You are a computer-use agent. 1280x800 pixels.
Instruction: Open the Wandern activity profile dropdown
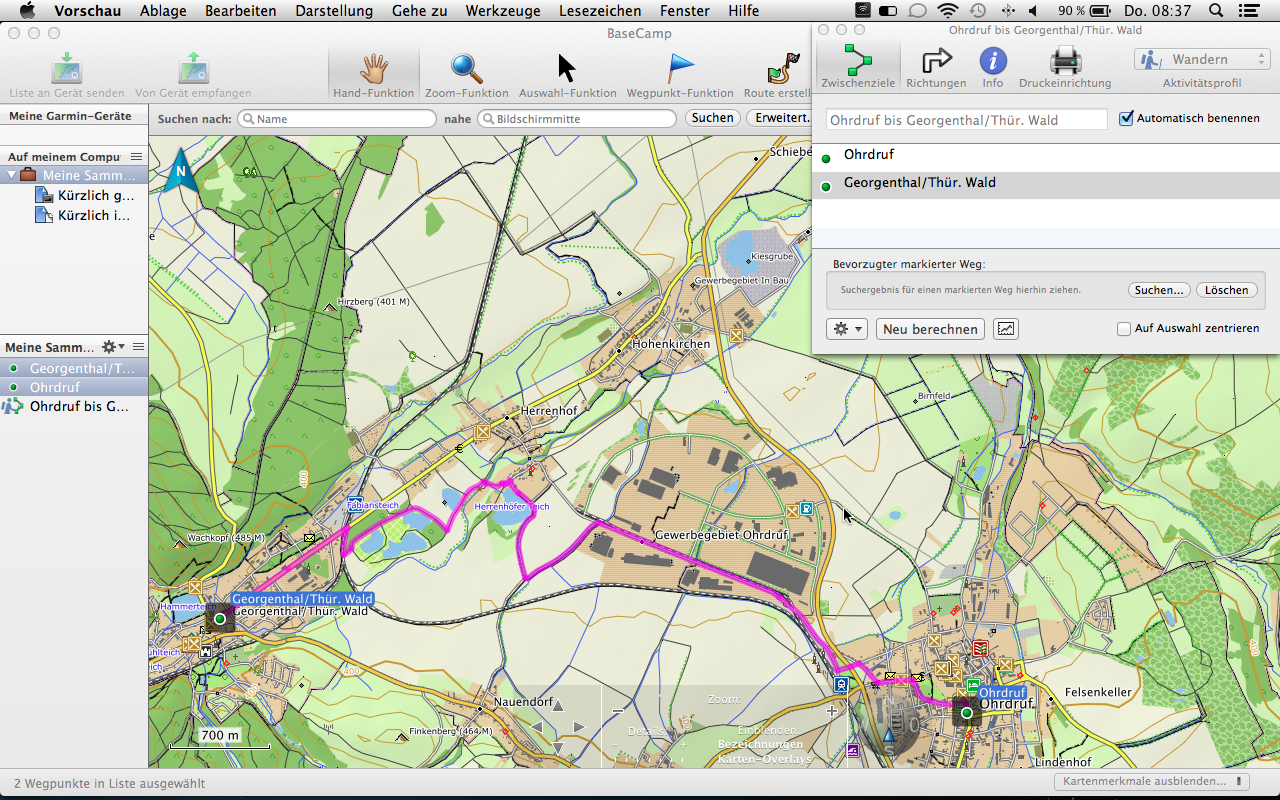click(x=1201, y=60)
